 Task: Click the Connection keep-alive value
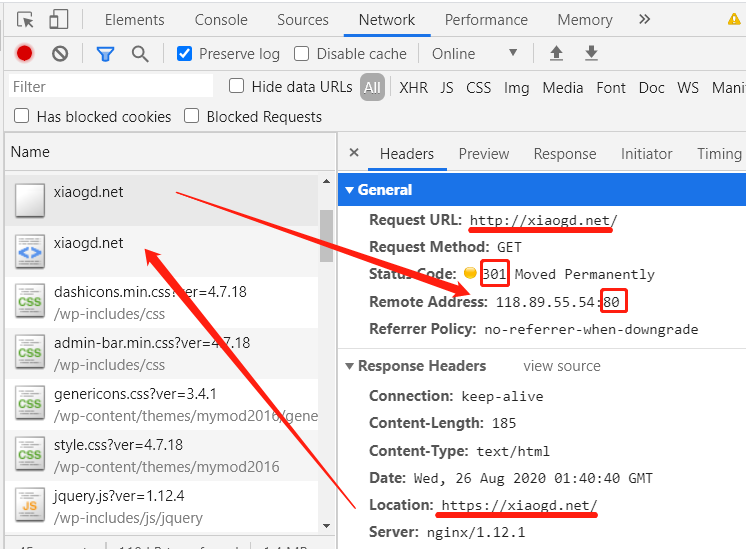click(502, 396)
